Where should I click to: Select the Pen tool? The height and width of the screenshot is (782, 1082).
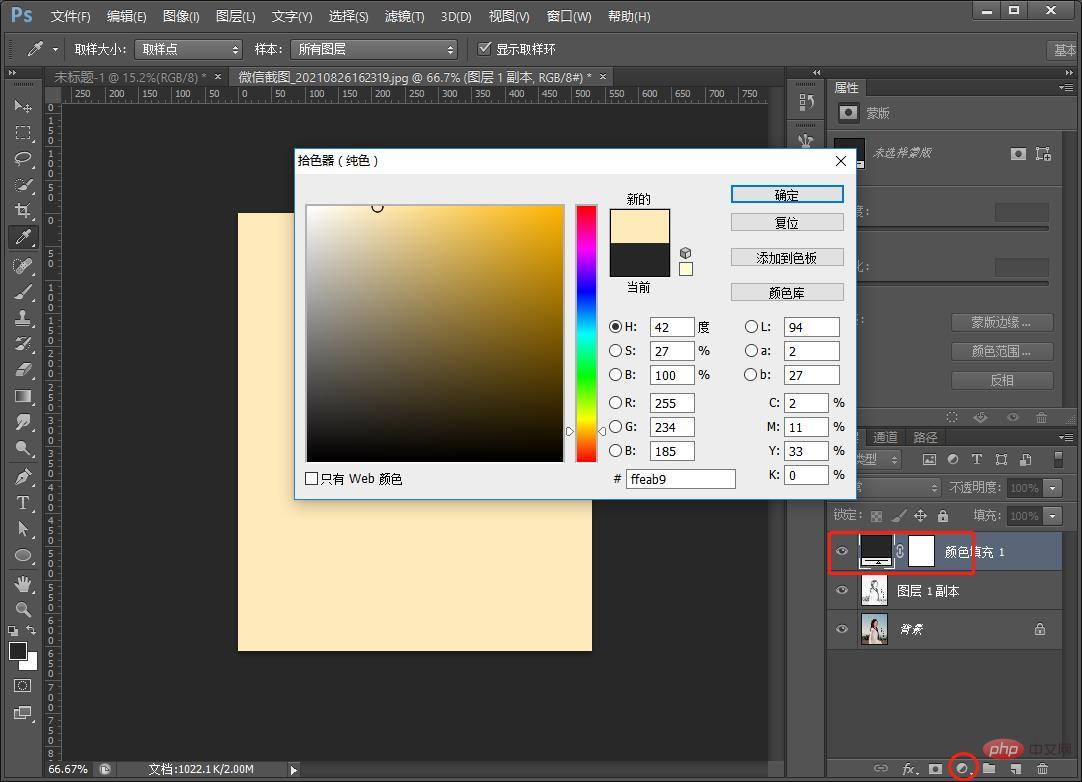click(x=23, y=477)
